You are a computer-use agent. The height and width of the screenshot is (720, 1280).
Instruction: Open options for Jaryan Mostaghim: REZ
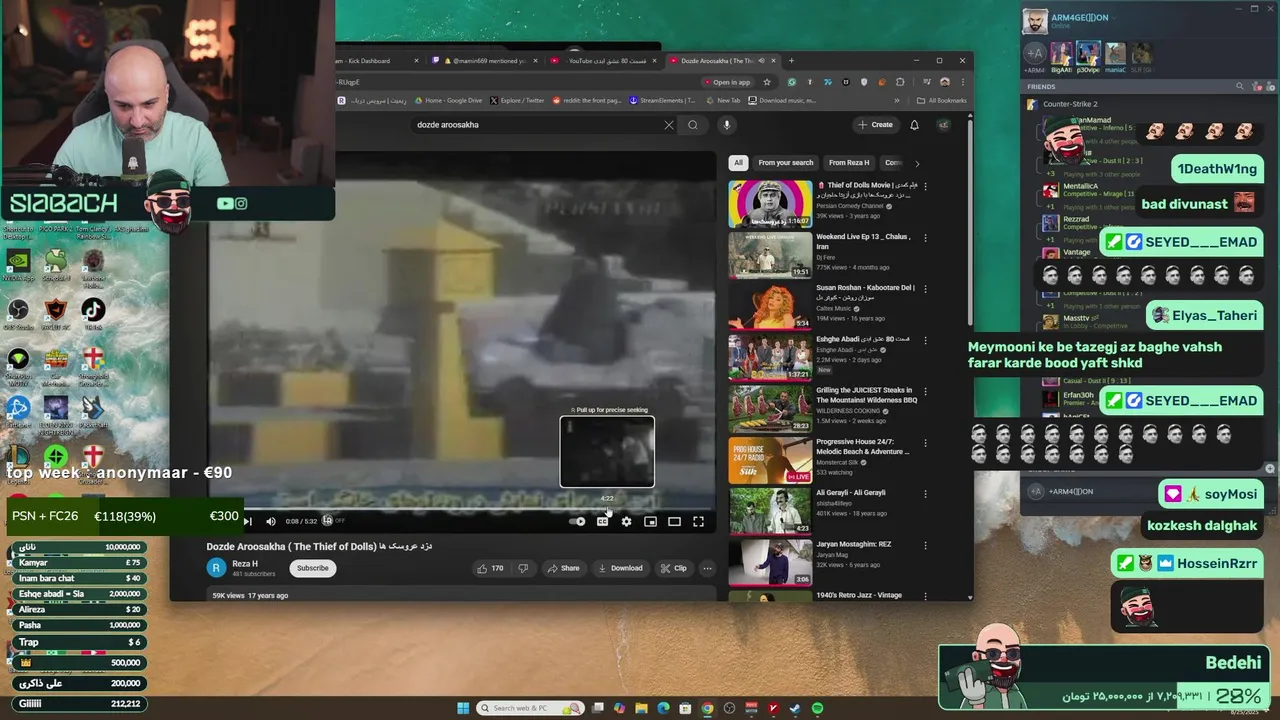(x=925, y=545)
